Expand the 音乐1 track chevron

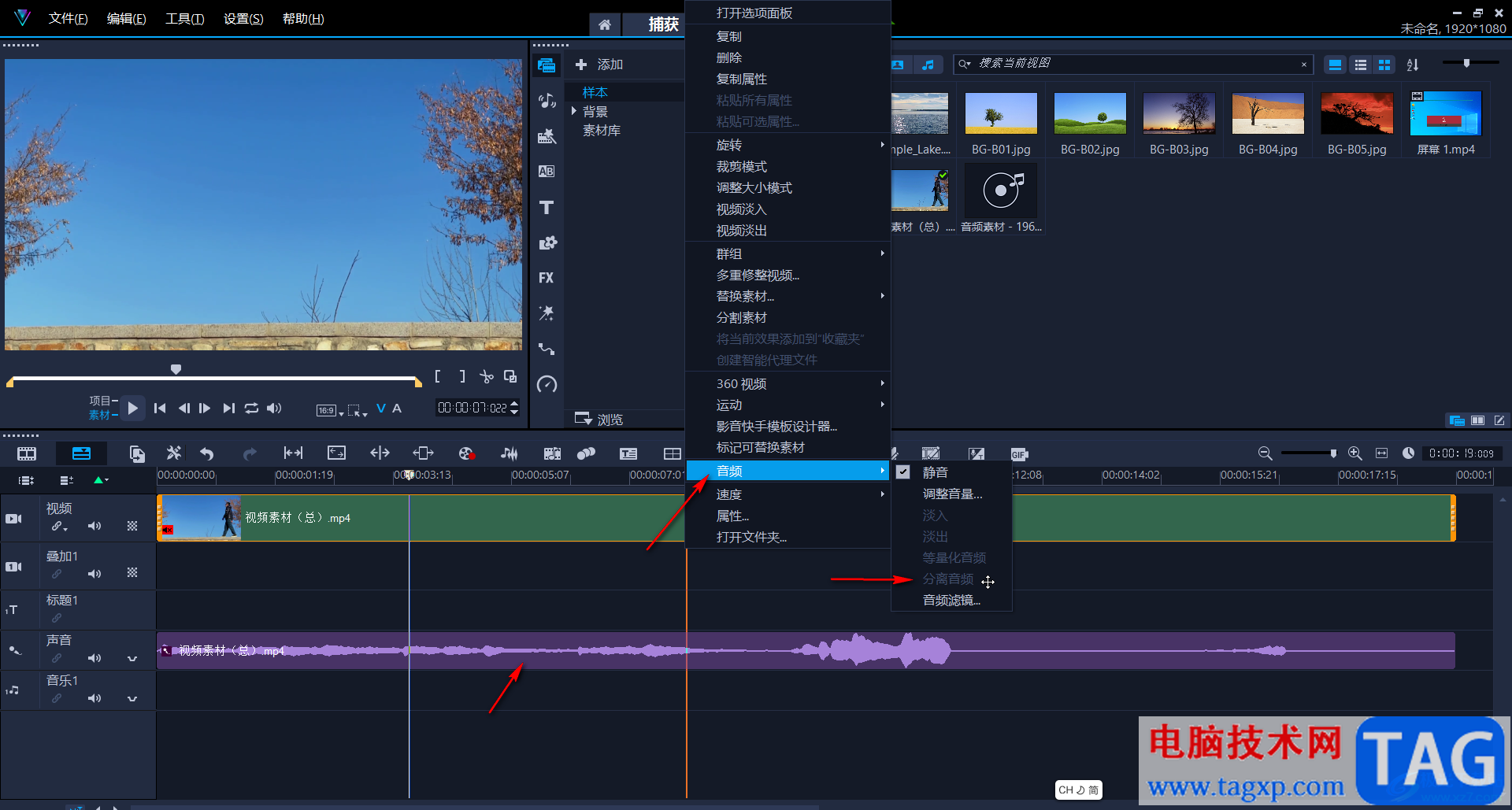(x=132, y=698)
